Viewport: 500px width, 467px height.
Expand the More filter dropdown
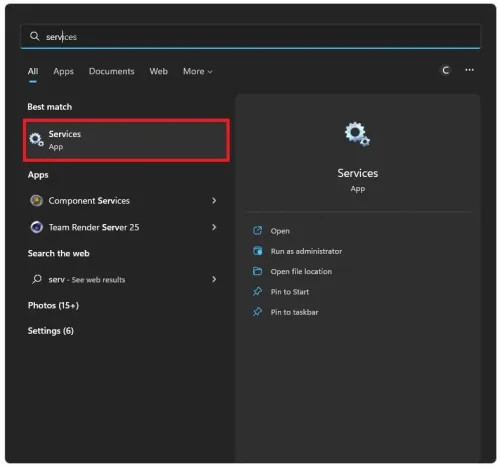pyautogui.click(x=198, y=71)
